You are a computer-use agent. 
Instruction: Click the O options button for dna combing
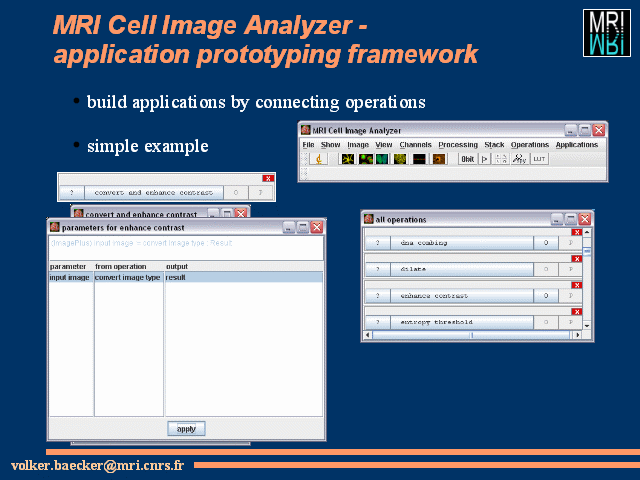546,243
